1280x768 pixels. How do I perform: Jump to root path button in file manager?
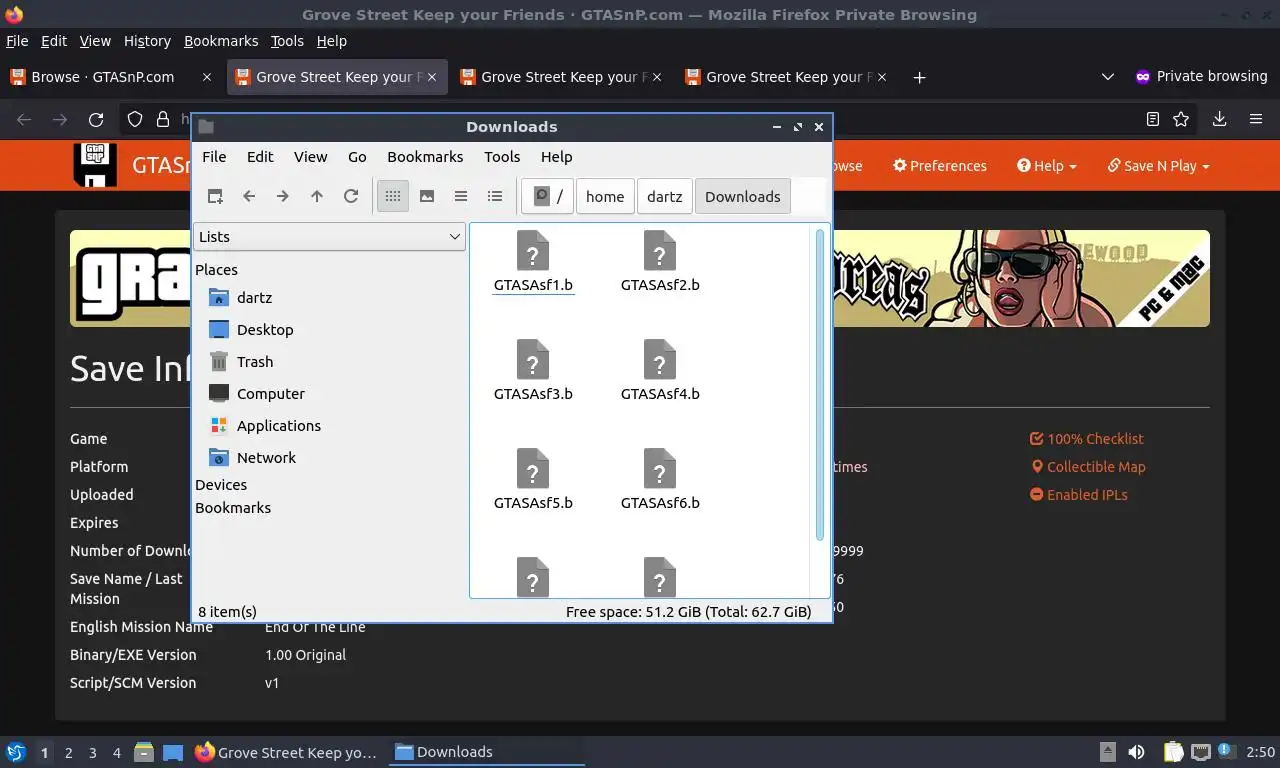(548, 196)
